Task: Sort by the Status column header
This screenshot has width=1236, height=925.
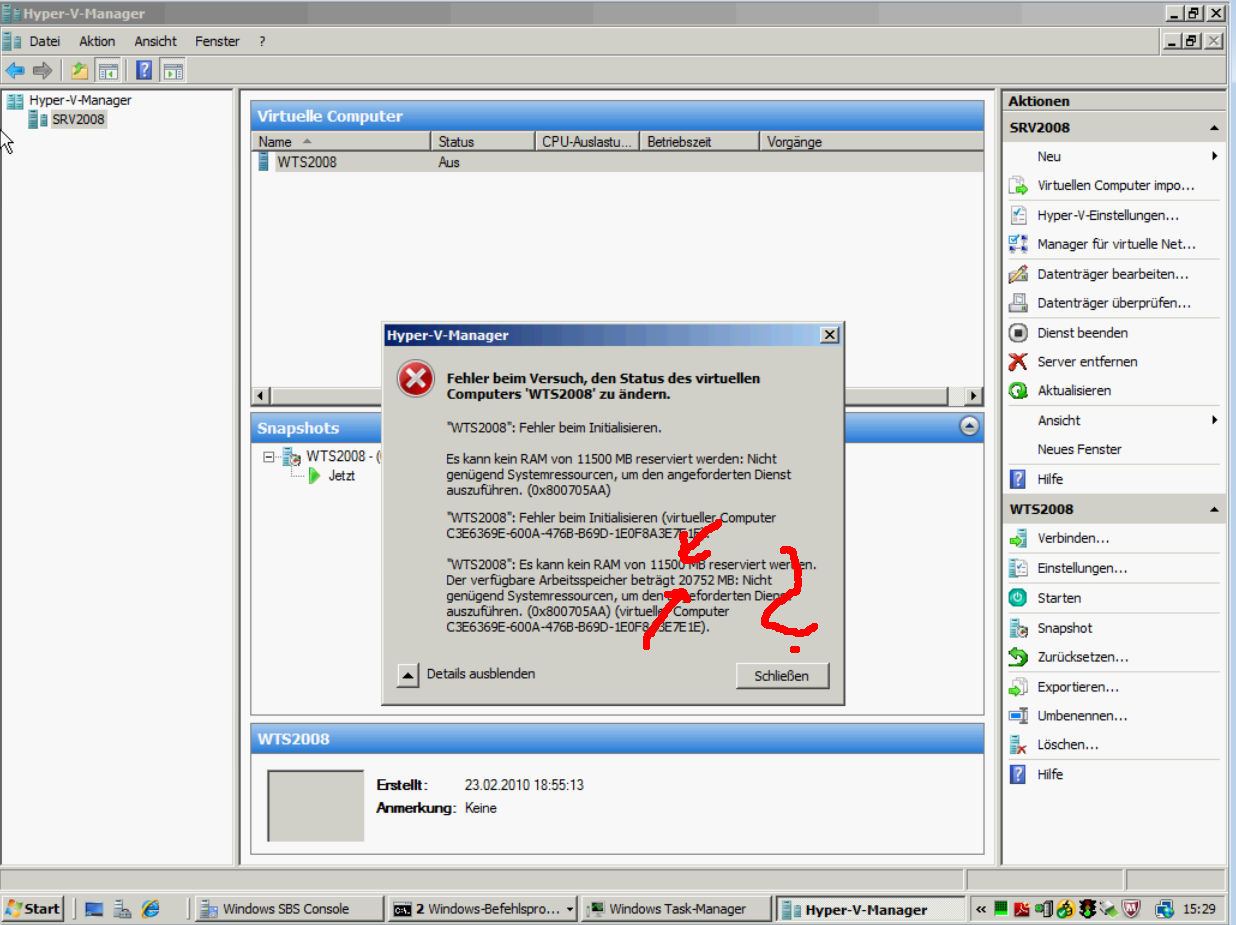Action: (482, 142)
